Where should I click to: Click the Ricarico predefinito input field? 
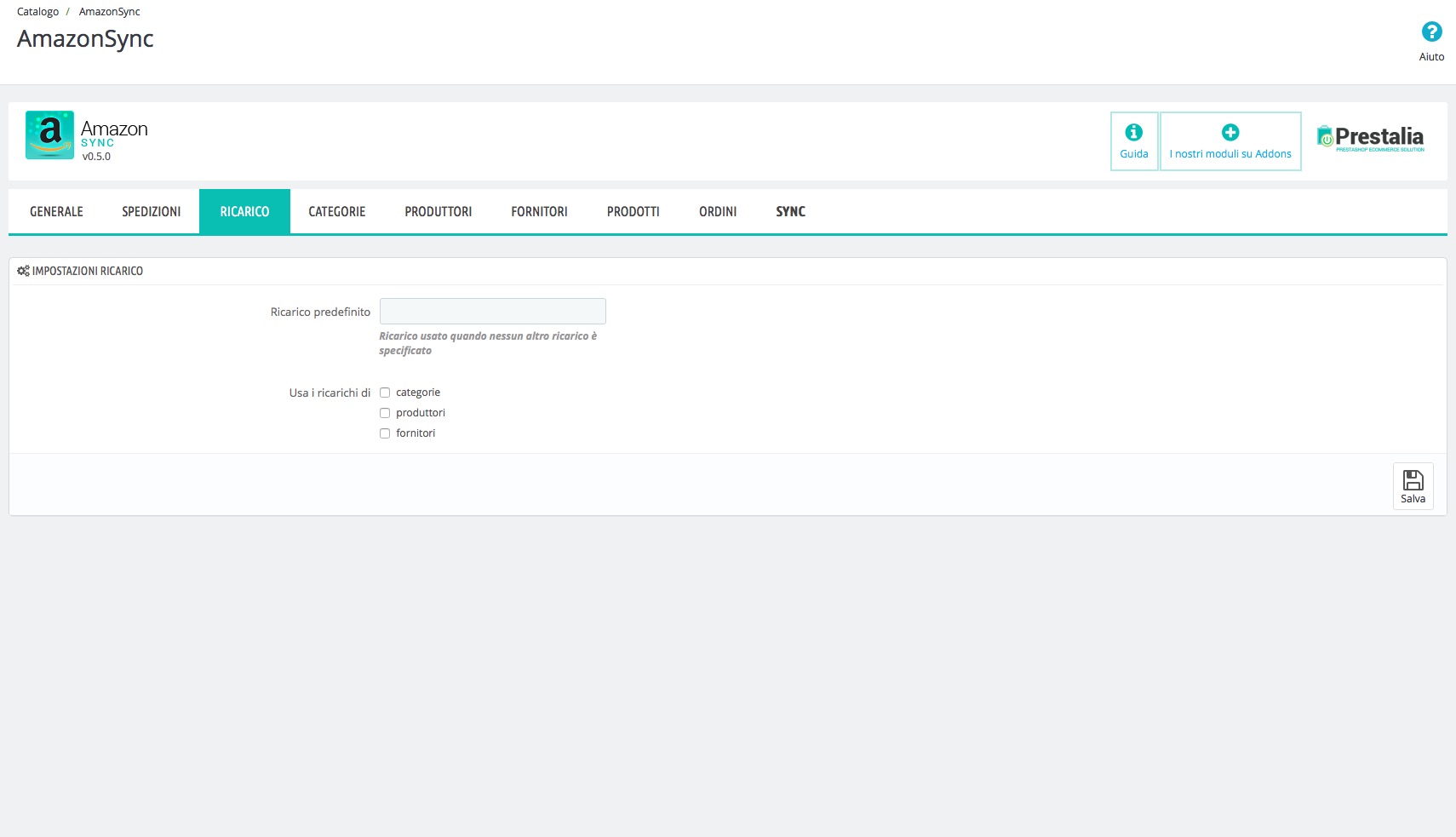coord(492,311)
